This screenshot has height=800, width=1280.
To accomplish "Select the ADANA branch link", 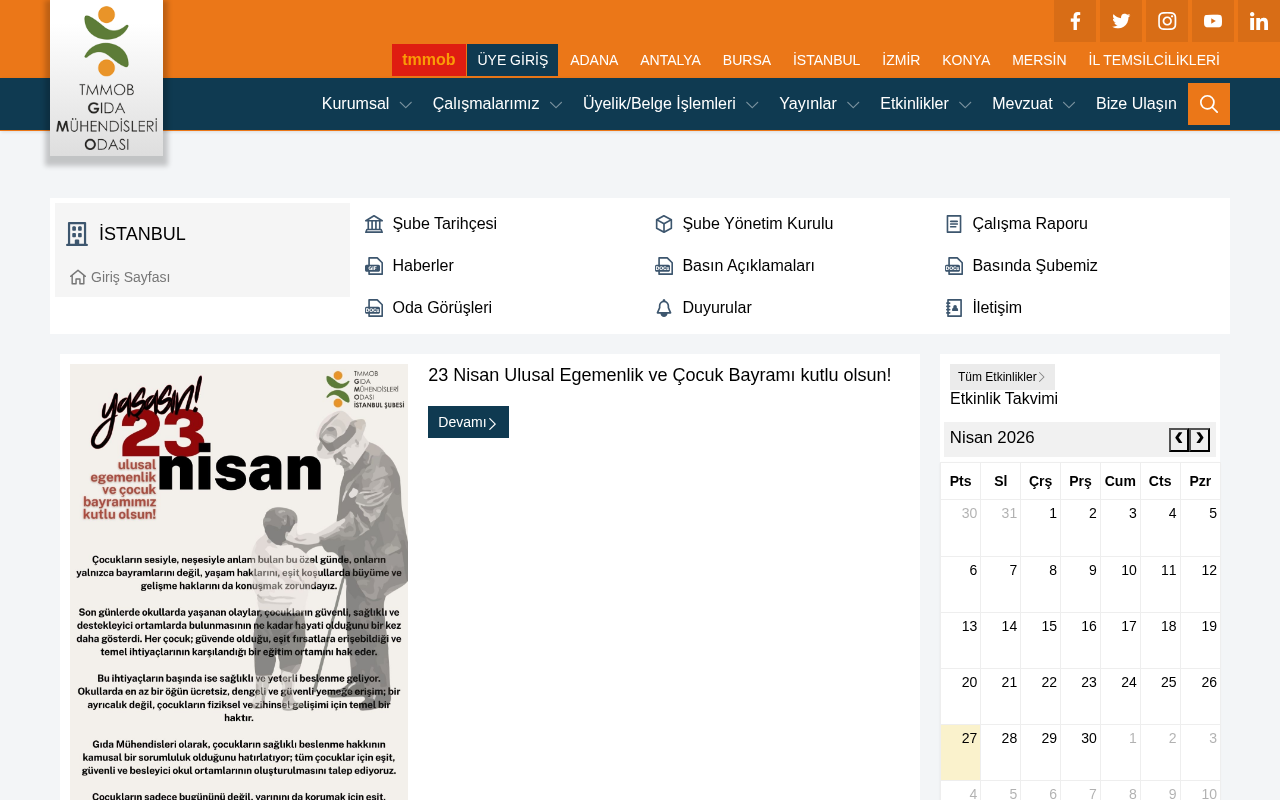I will point(594,60).
